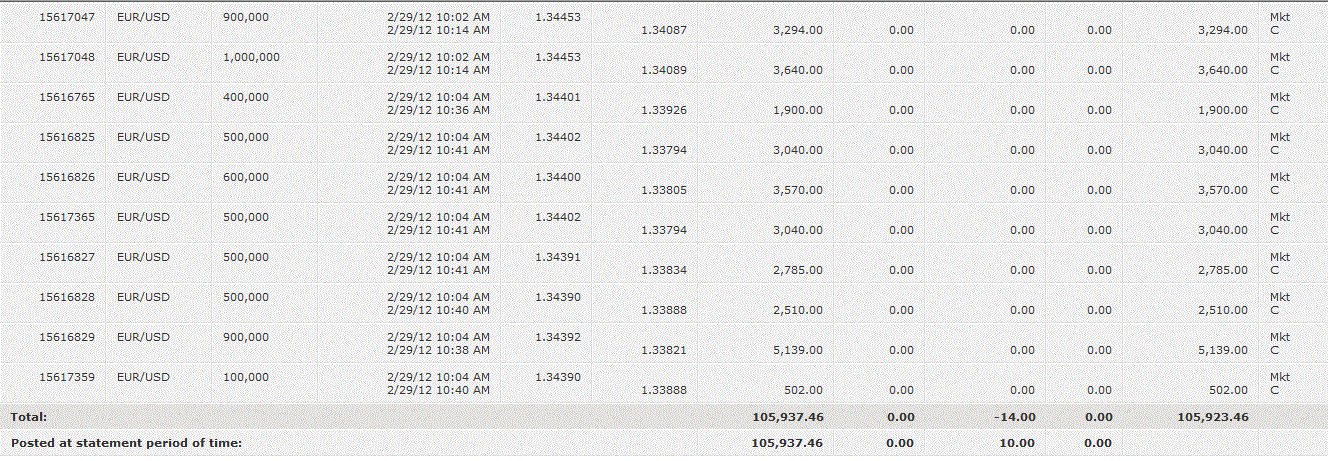1331x461 pixels.
Task: Click the "Posted at statement period of time" label
Action: point(127,442)
